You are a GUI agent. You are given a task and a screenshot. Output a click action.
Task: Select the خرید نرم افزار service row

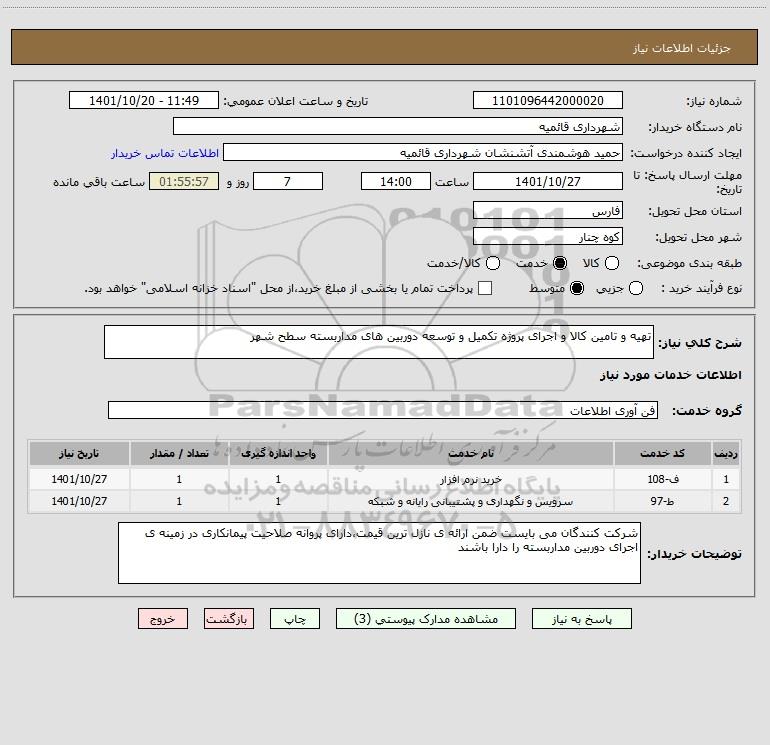pyautogui.click(x=384, y=479)
